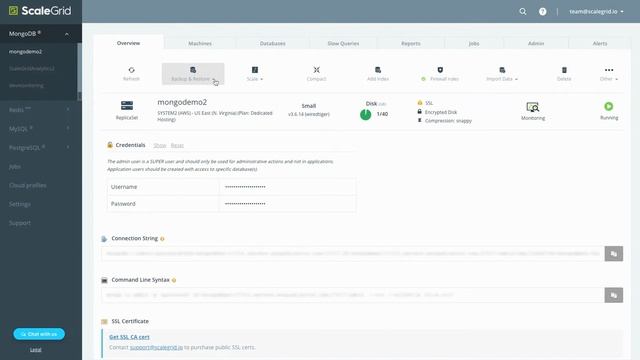Click the search magnifier icon

(522, 11)
